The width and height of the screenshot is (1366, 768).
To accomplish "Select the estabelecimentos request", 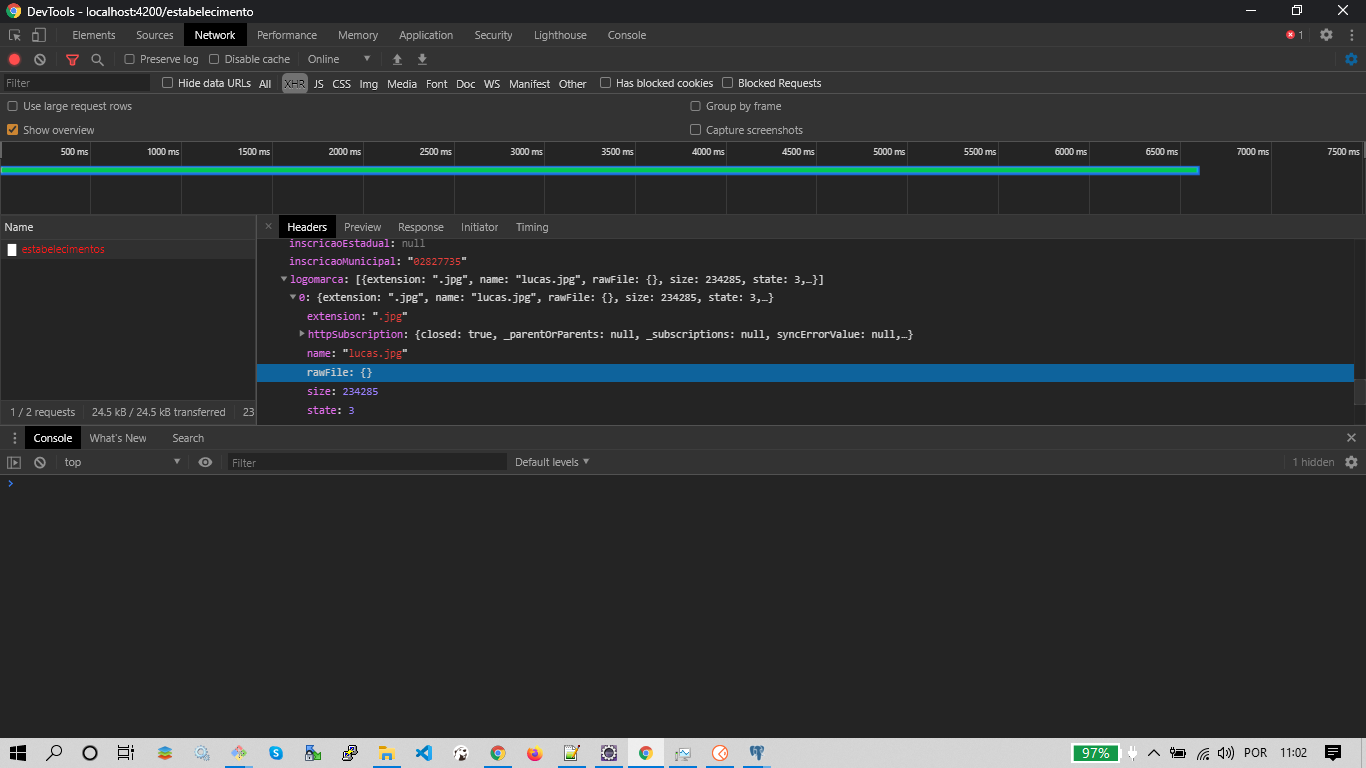I will coord(63,250).
